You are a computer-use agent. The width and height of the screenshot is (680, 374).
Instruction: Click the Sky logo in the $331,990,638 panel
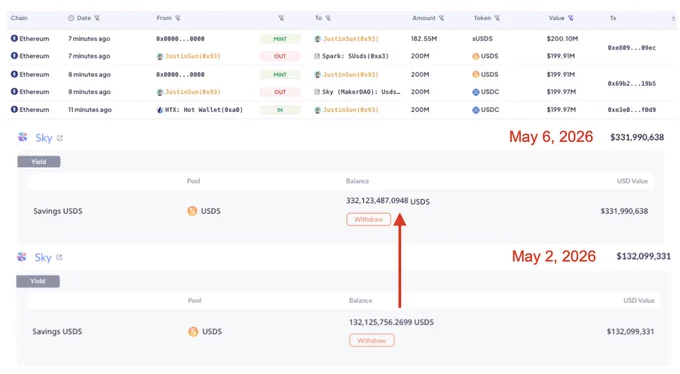[x=23, y=137]
